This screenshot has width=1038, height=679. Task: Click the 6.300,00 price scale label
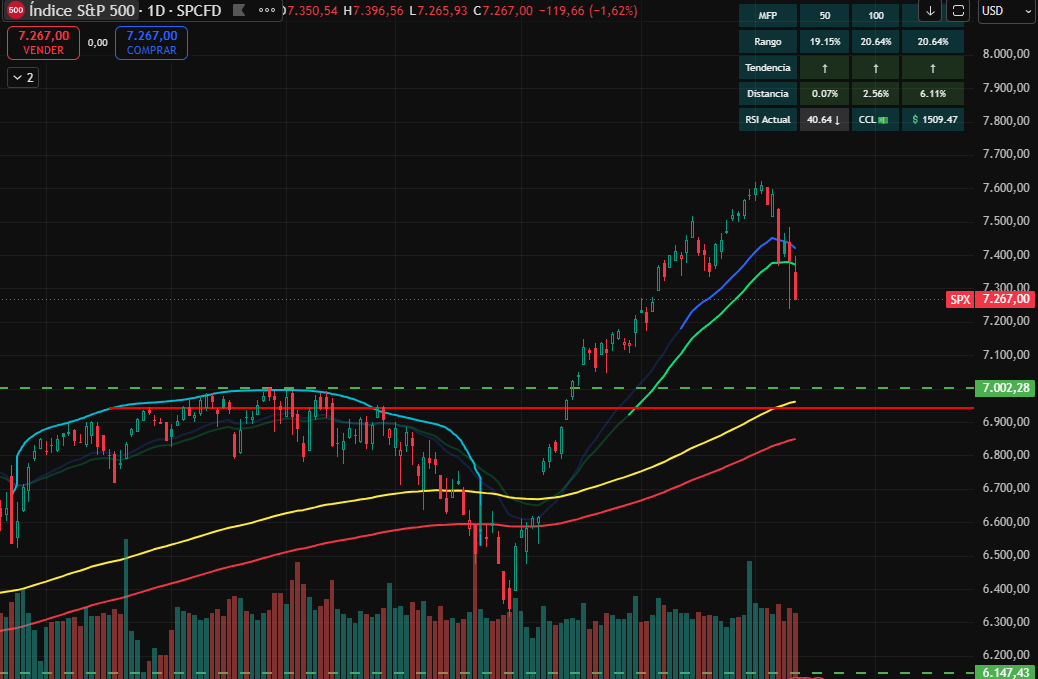click(x=1006, y=622)
